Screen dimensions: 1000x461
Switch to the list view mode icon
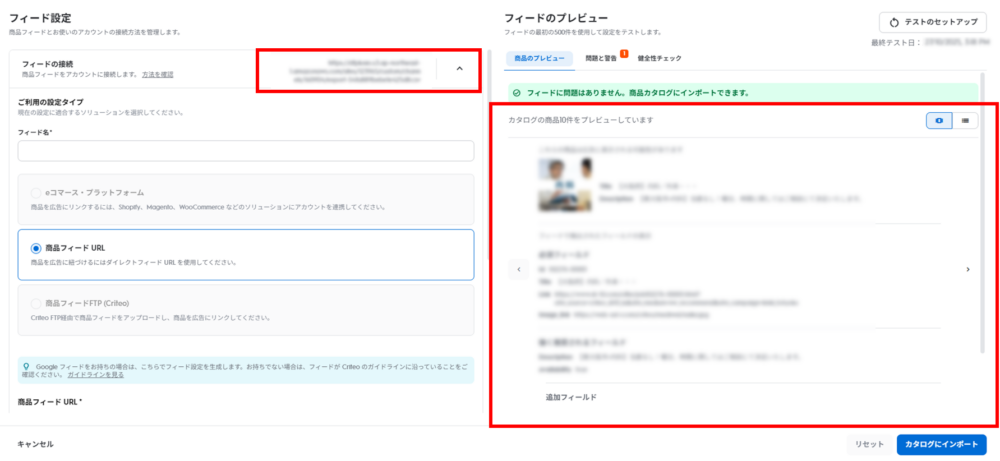tap(965, 120)
